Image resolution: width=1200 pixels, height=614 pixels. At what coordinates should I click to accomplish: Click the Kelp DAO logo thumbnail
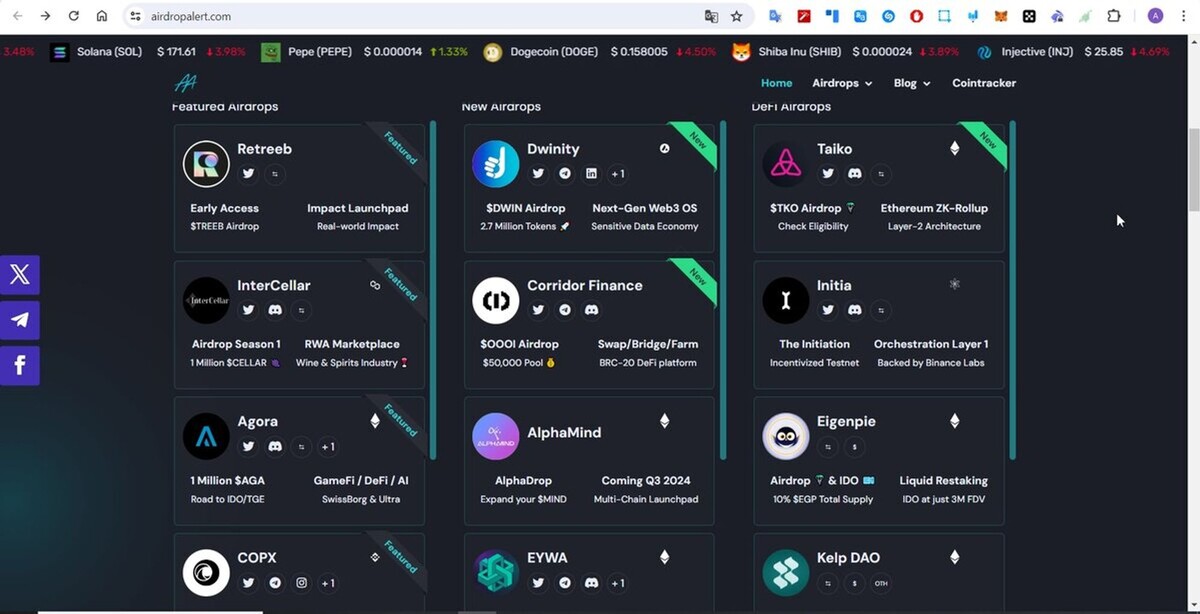tap(786, 573)
